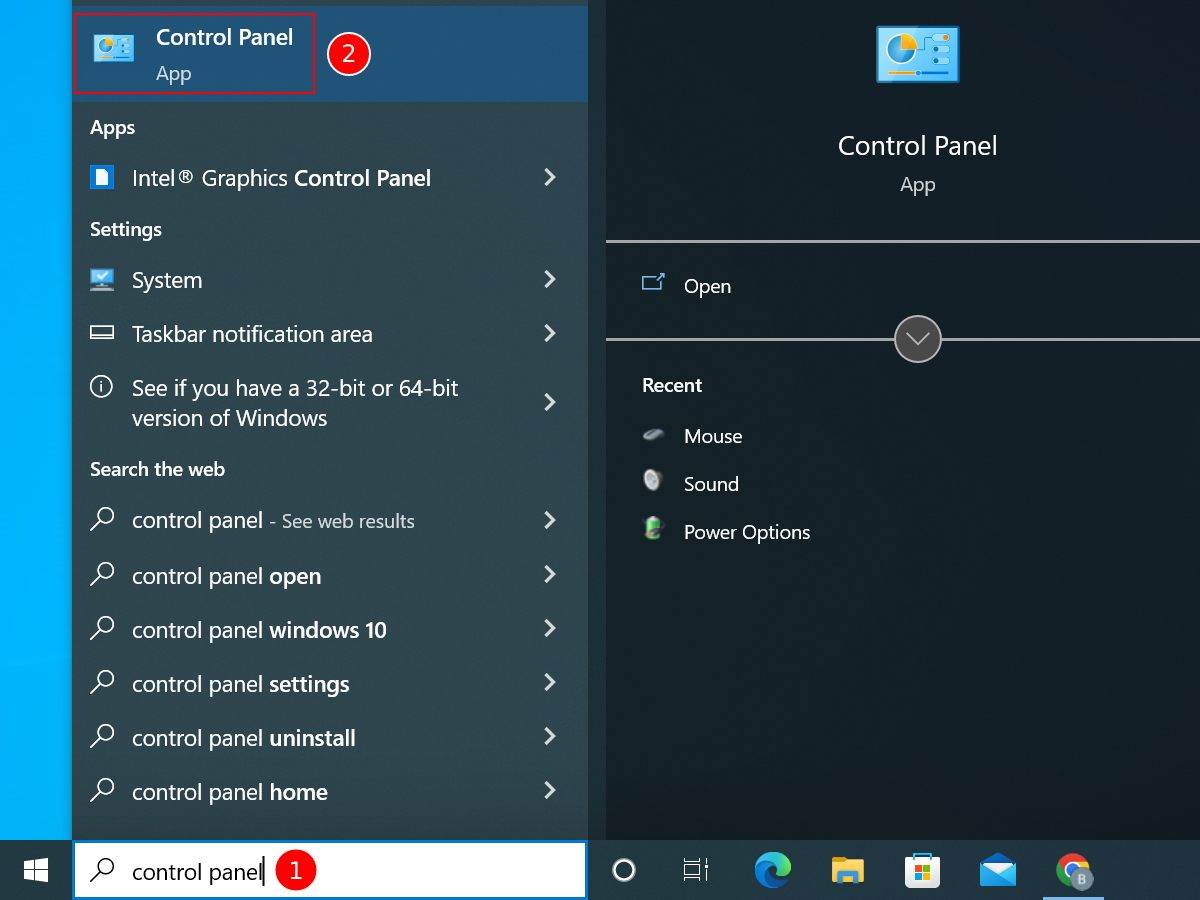Open Microsoft Store from the taskbar
This screenshot has height=900, width=1200.
click(x=922, y=870)
